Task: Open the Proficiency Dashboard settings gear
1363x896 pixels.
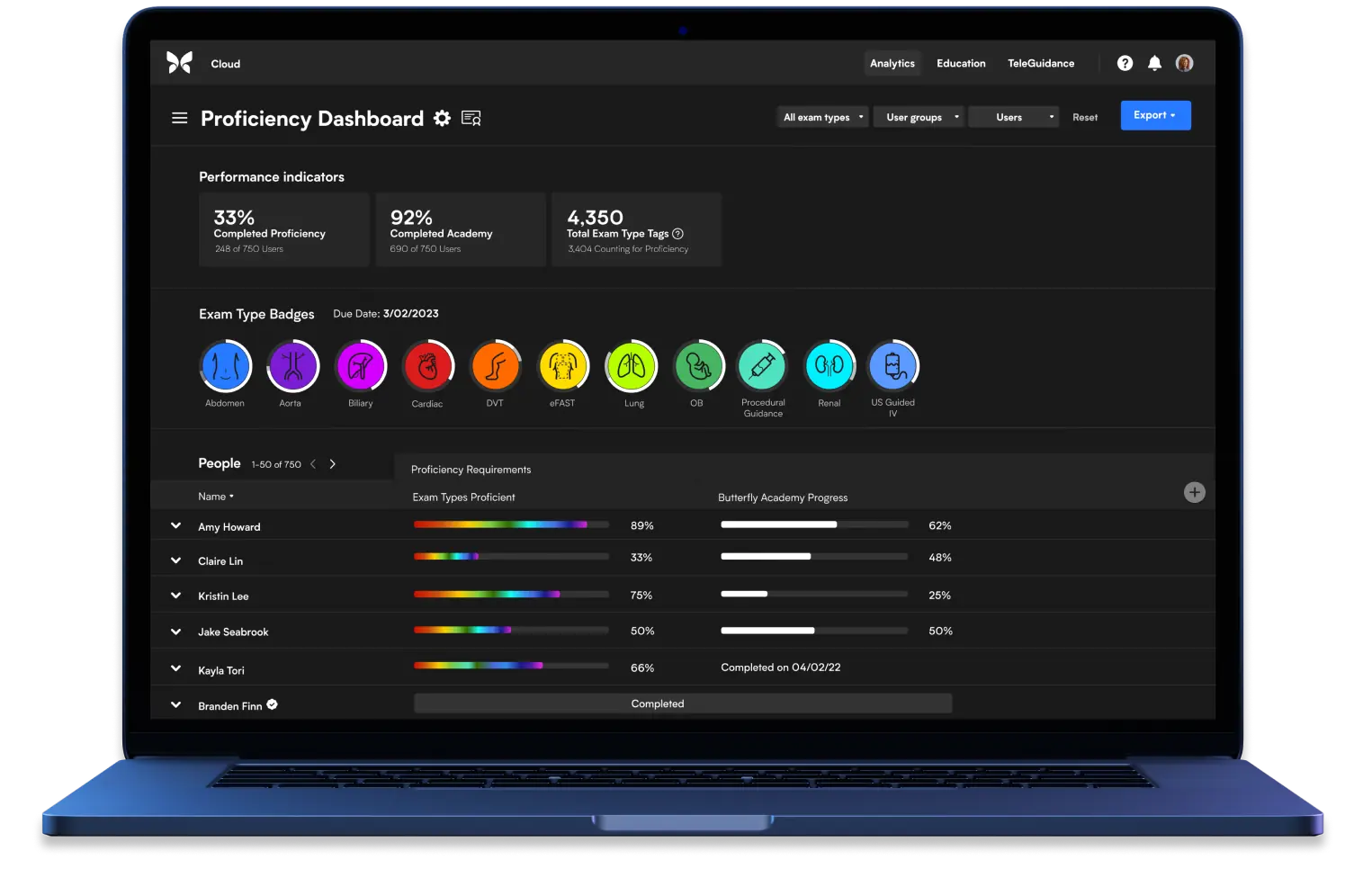Action: point(442,118)
